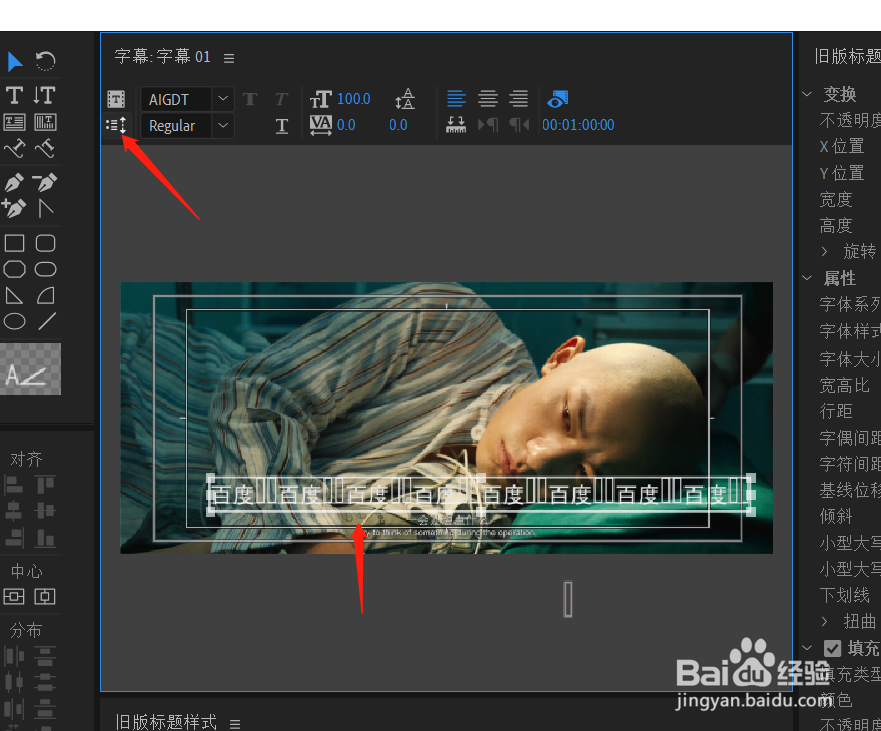Click the 00:01:00:00 timecode field
881x731 pixels.
coord(578,125)
